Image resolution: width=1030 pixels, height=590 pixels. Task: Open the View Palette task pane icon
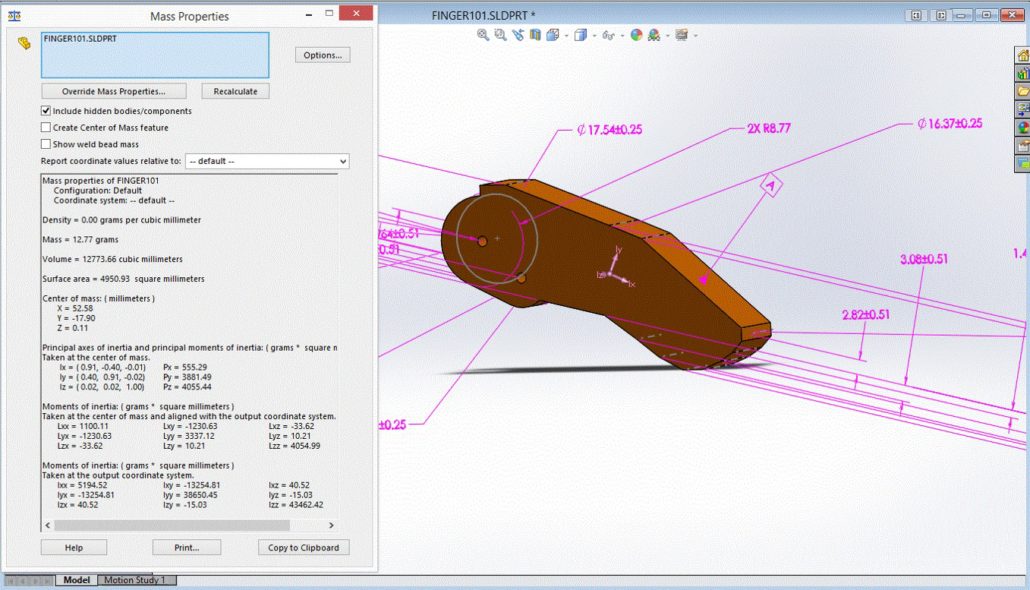click(1023, 109)
